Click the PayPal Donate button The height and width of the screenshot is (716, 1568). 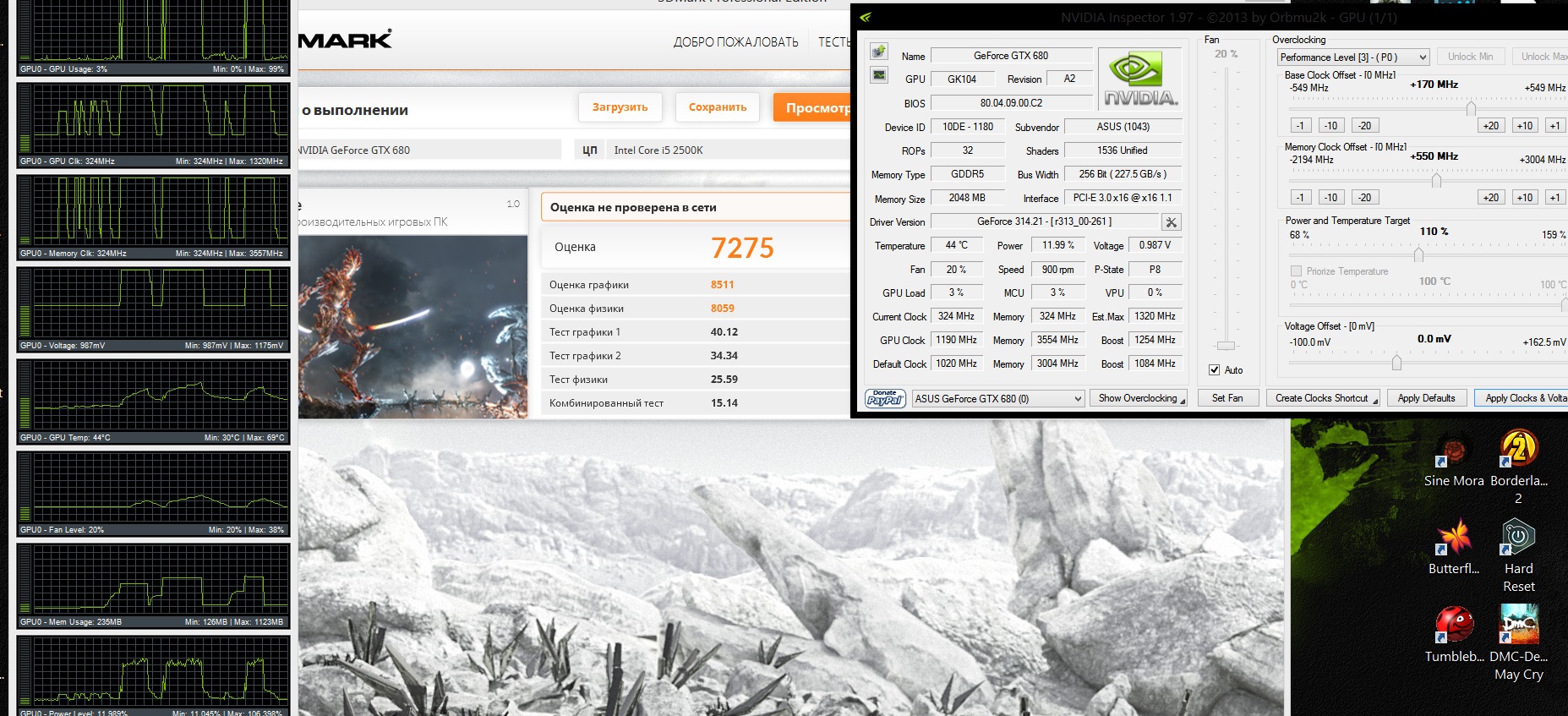(x=885, y=398)
